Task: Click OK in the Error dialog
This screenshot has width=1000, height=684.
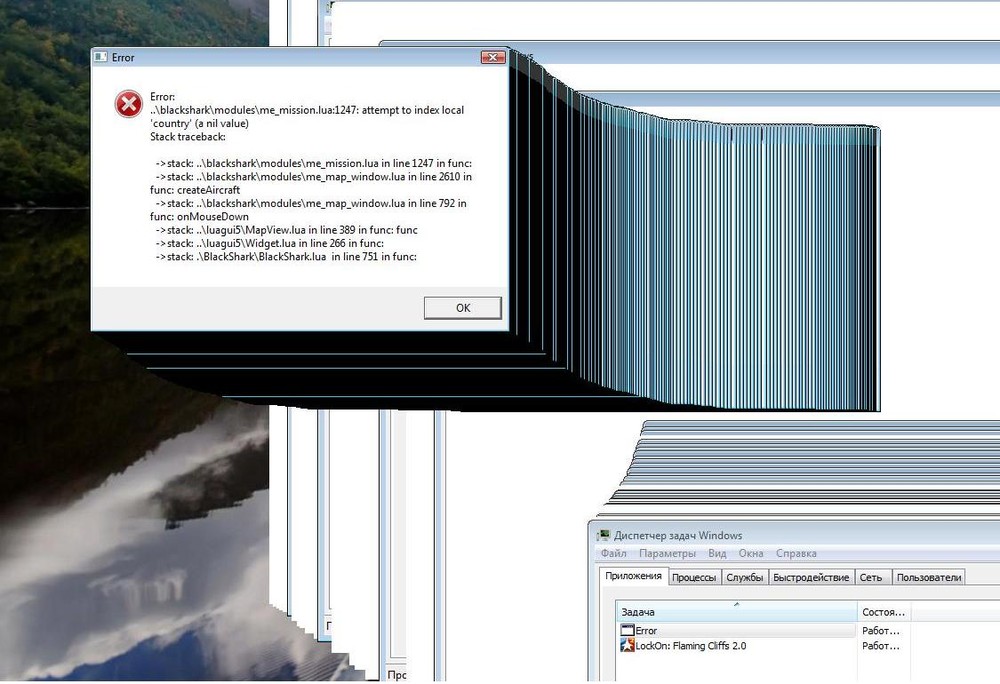Action: (x=462, y=308)
